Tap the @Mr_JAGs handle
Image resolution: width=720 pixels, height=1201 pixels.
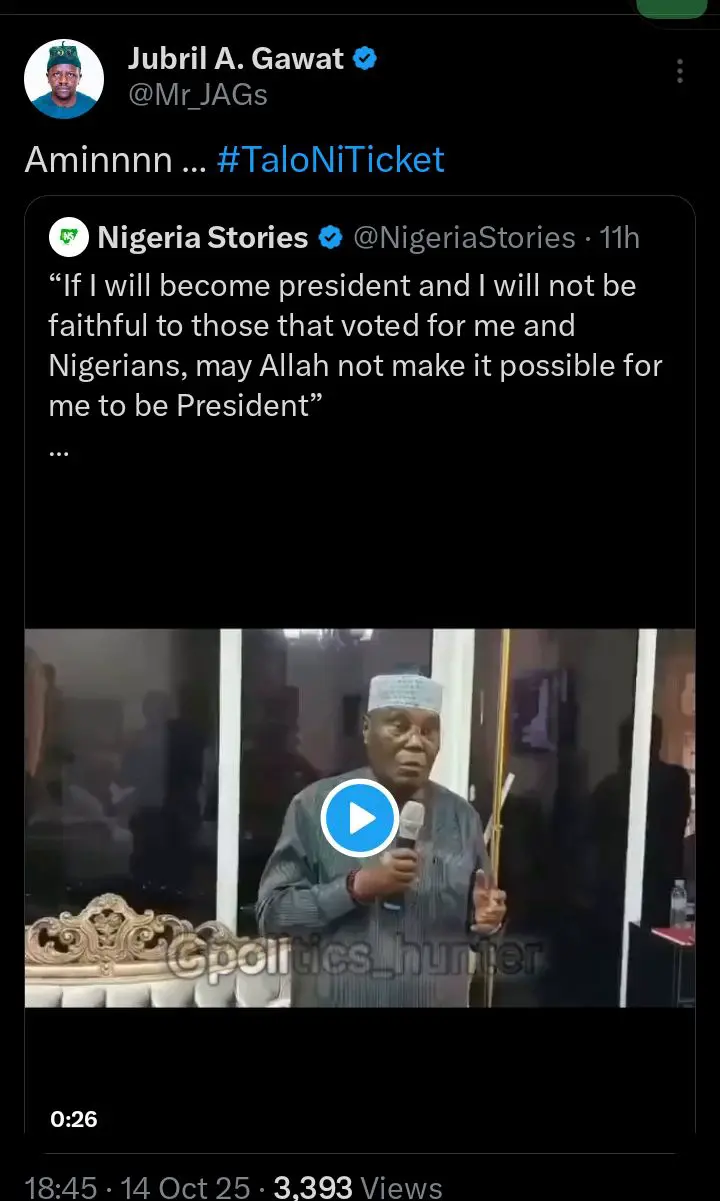pyautogui.click(x=198, y=95)
